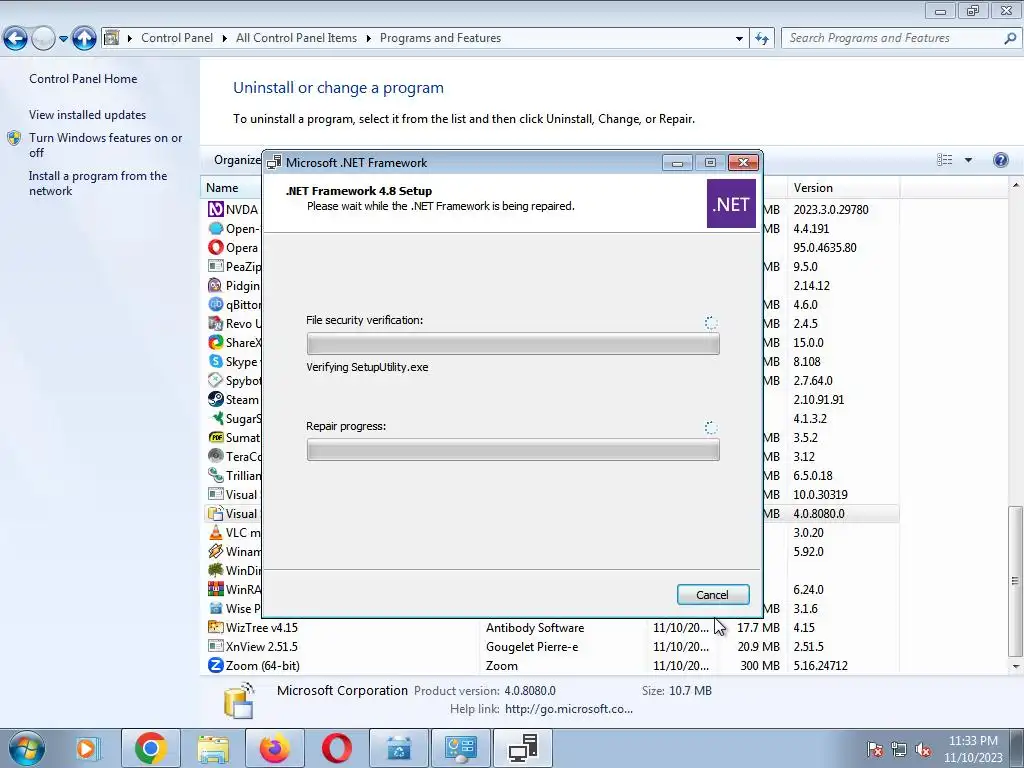Click the Action Center flag tray icon
1024x768 pixels.
pyautogui.click(x=875, y=750)
